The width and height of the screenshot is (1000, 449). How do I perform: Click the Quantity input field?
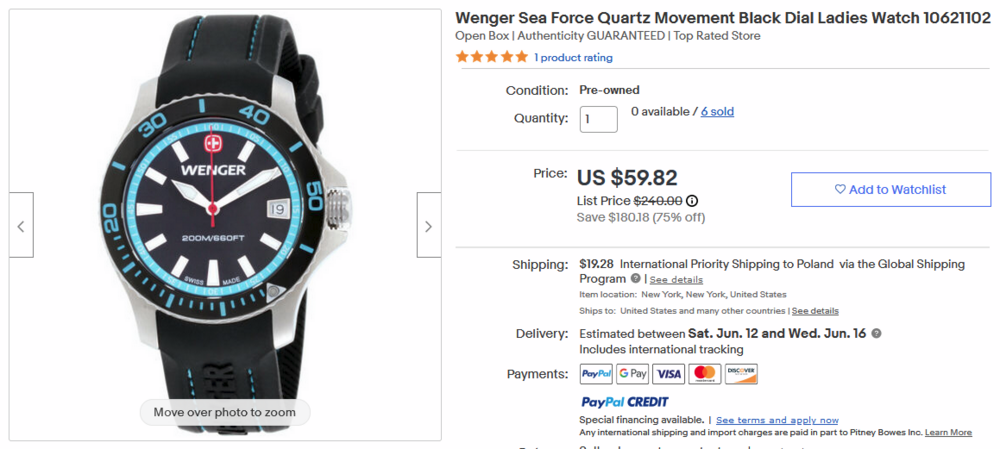click(599, 119)
